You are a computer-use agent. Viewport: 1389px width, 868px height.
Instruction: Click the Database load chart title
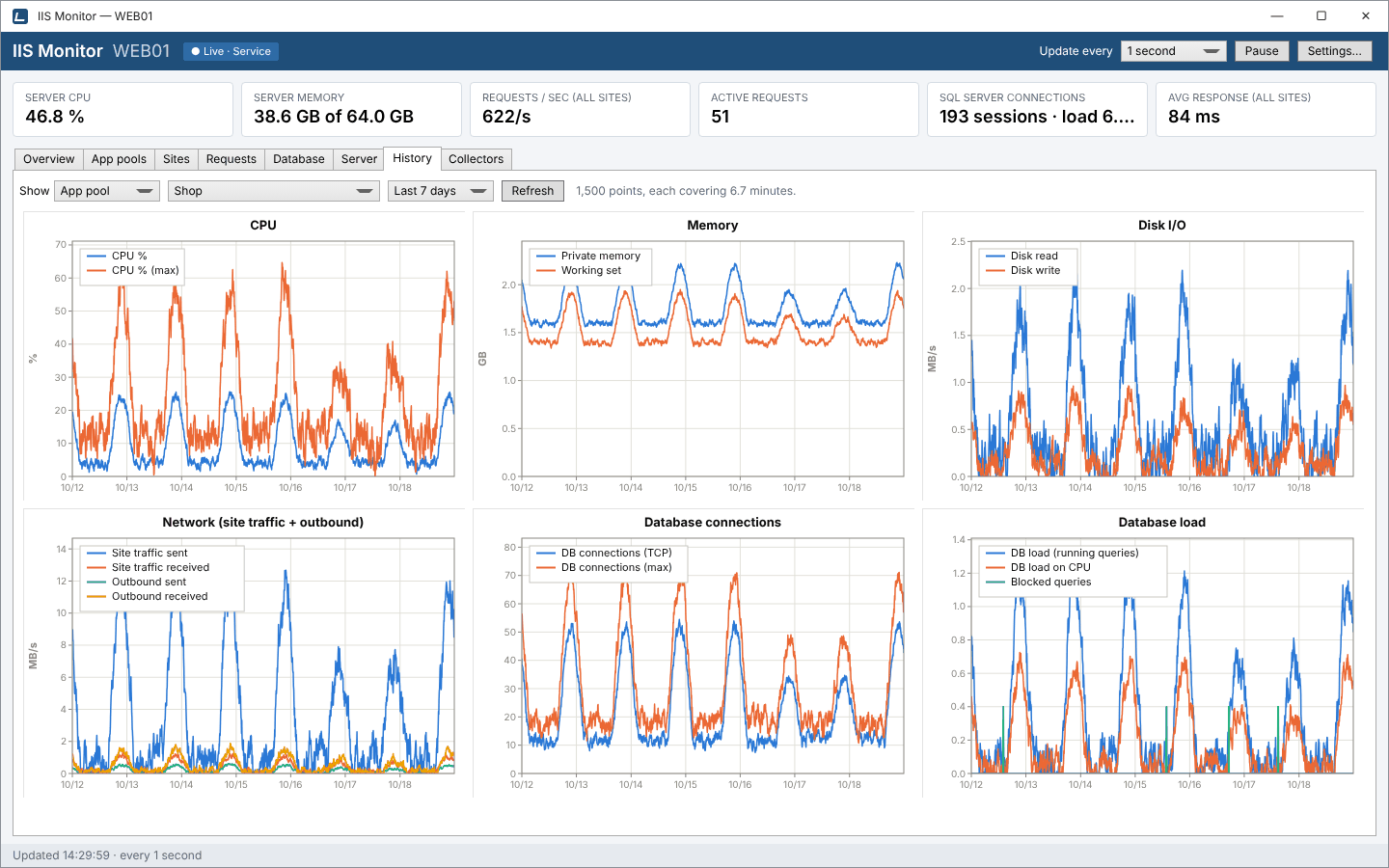coord(1161,522)
